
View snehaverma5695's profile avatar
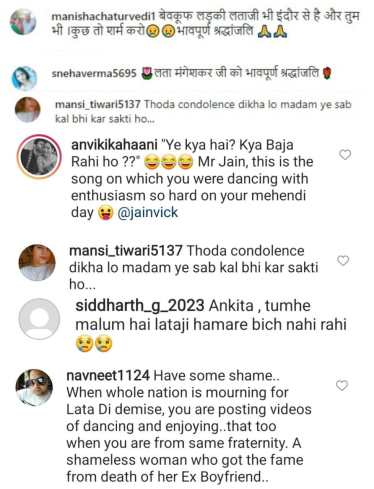click(24, 78)
